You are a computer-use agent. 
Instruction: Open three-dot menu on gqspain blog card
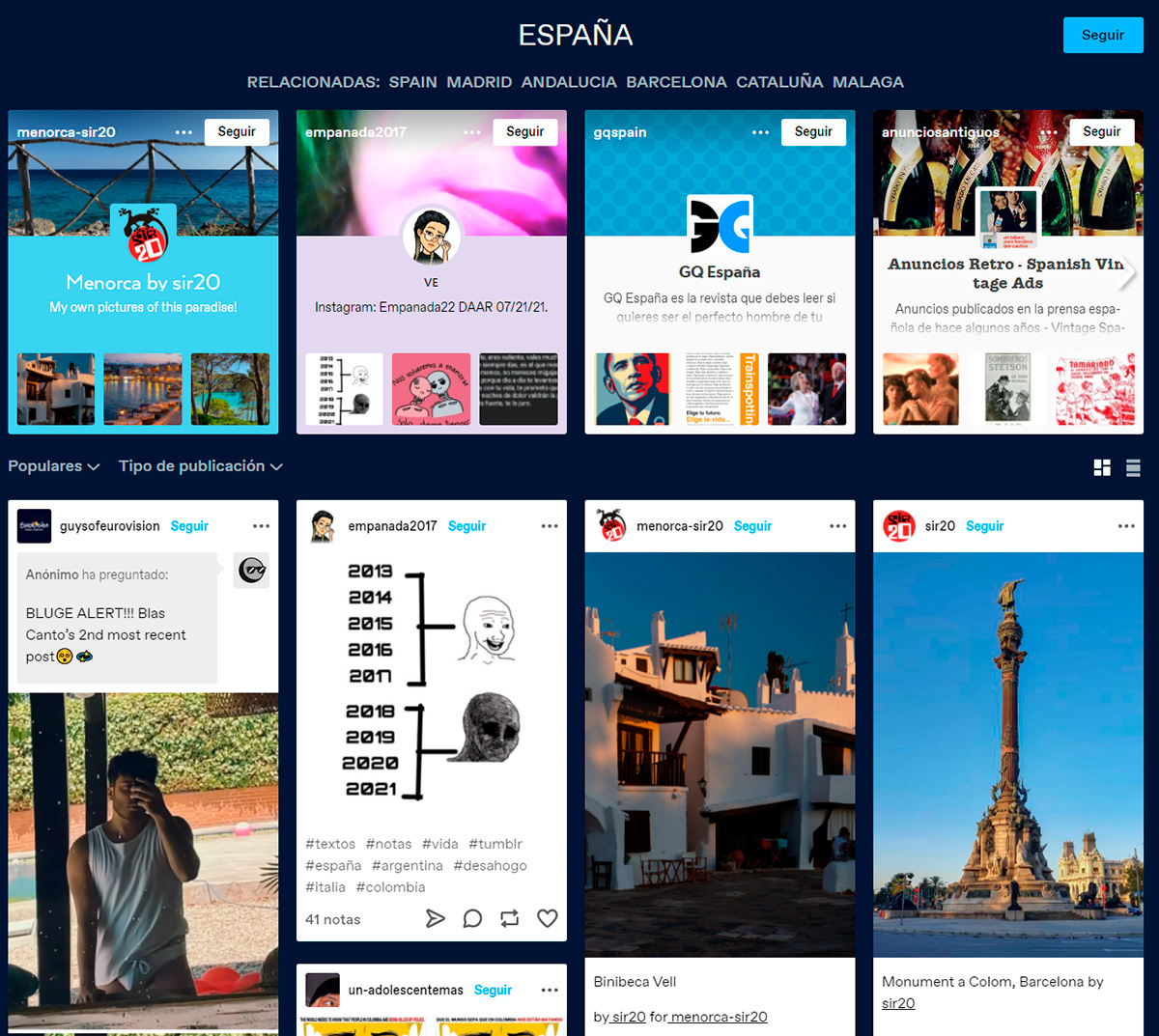[x=761, y=132]
